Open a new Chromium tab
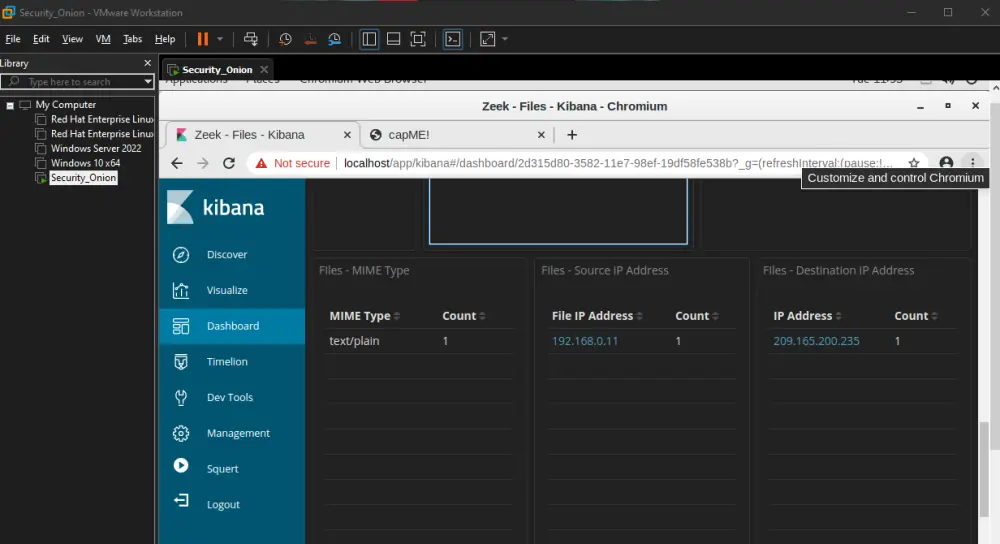The width and height of the screenshot is (1000, 544). tap(572, 135)
